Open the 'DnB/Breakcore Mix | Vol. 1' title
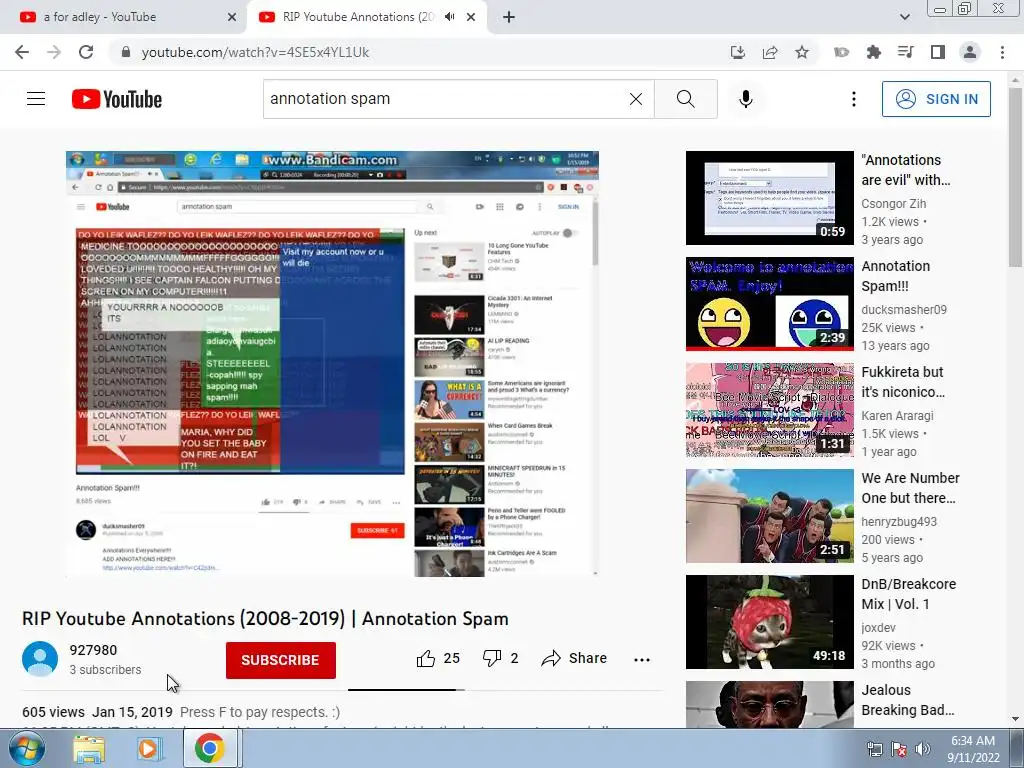 [x=908, y=594]
